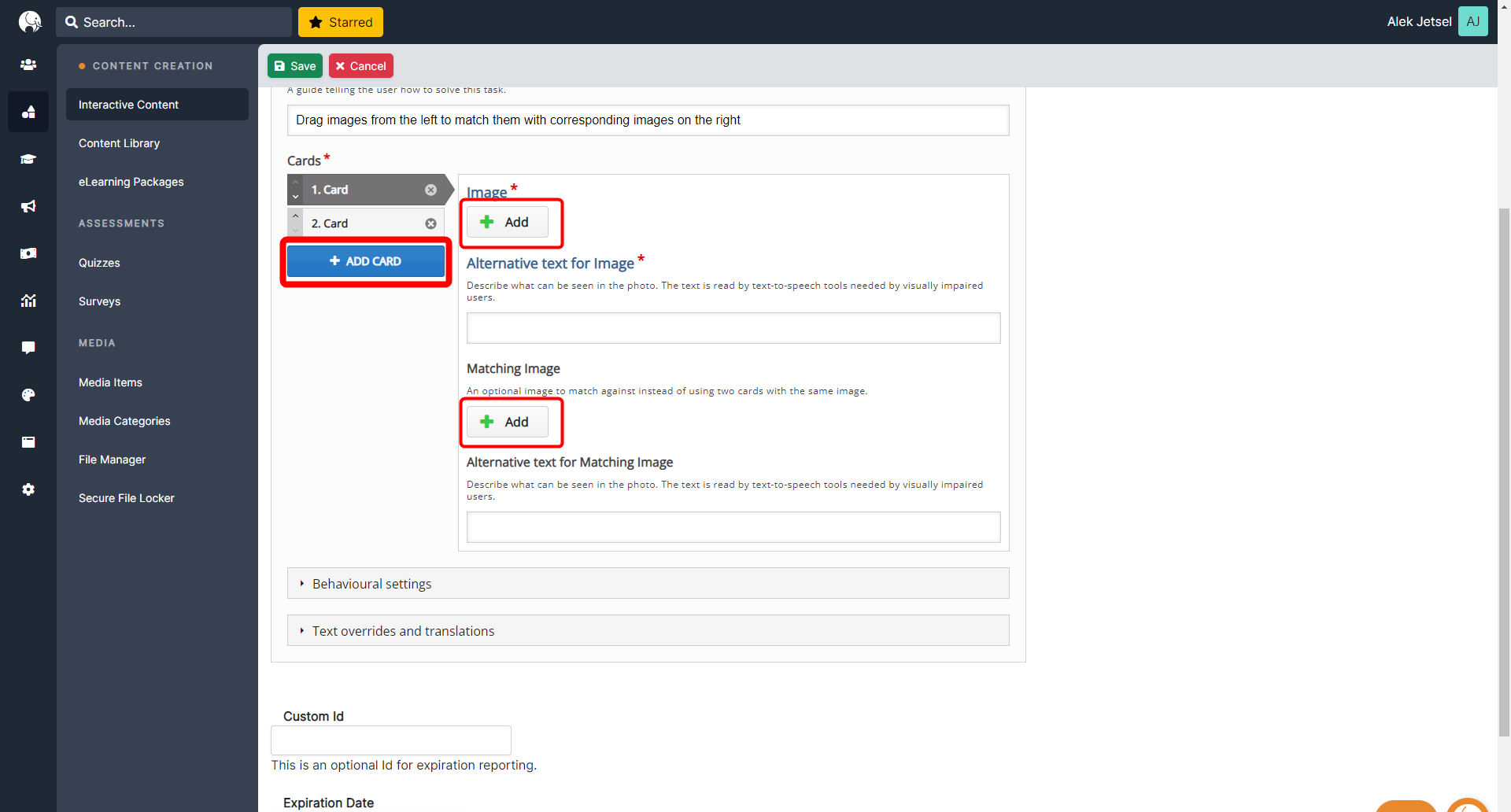
Task: Expand Behavioural settings section
Action: [648, 584]
